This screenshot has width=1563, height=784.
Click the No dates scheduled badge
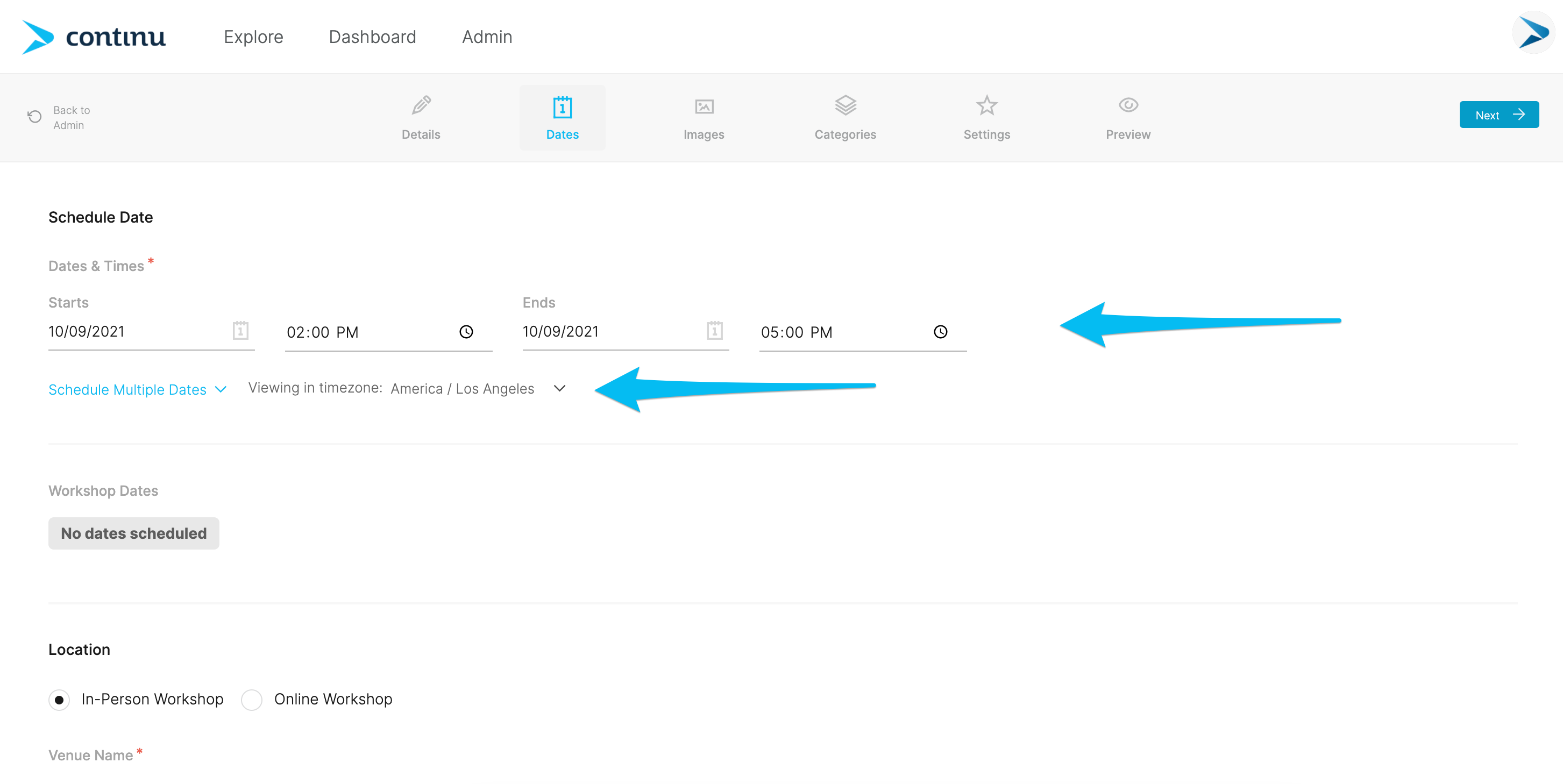tap(133, 533)
